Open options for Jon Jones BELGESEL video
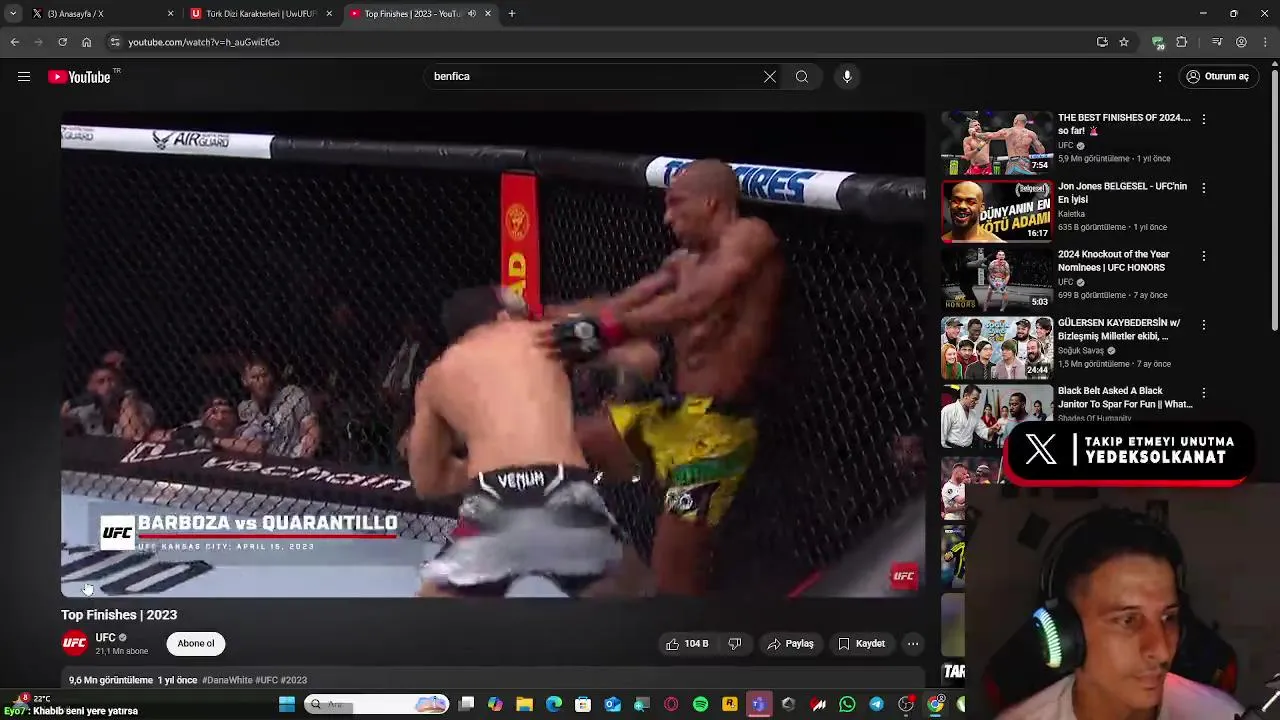Image resolution: width=1280 pixels, height=720 pixels. click(x=1204, y=188)
